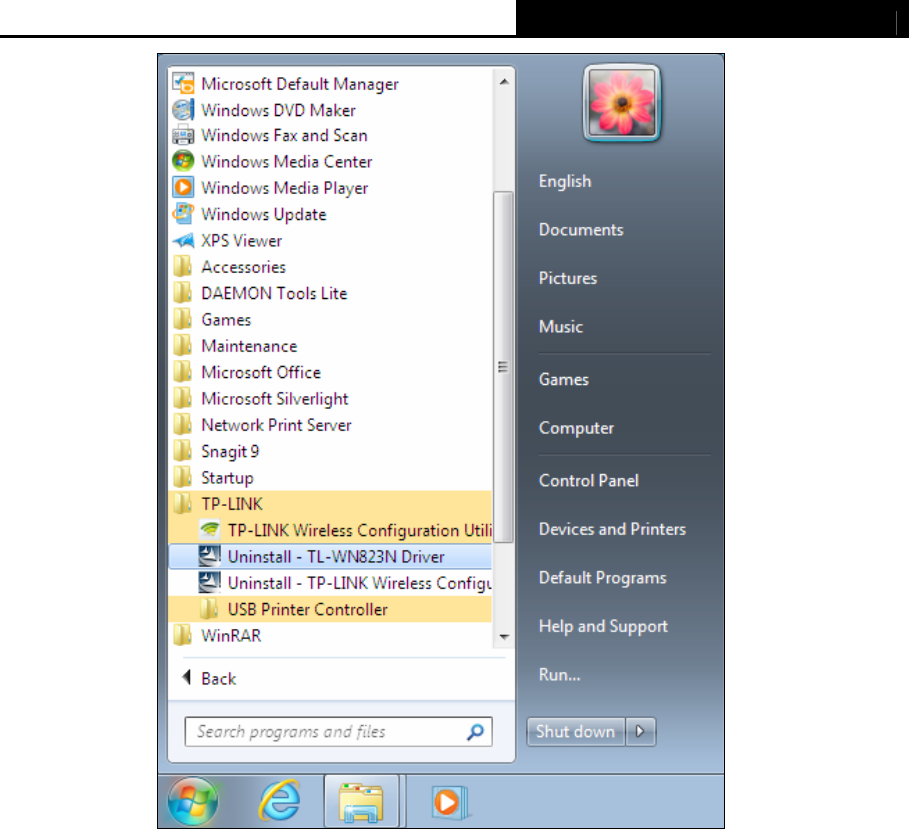Click the XPS Viewer paper plane icon
Screen dimensions: 909x829
point(183,240)
